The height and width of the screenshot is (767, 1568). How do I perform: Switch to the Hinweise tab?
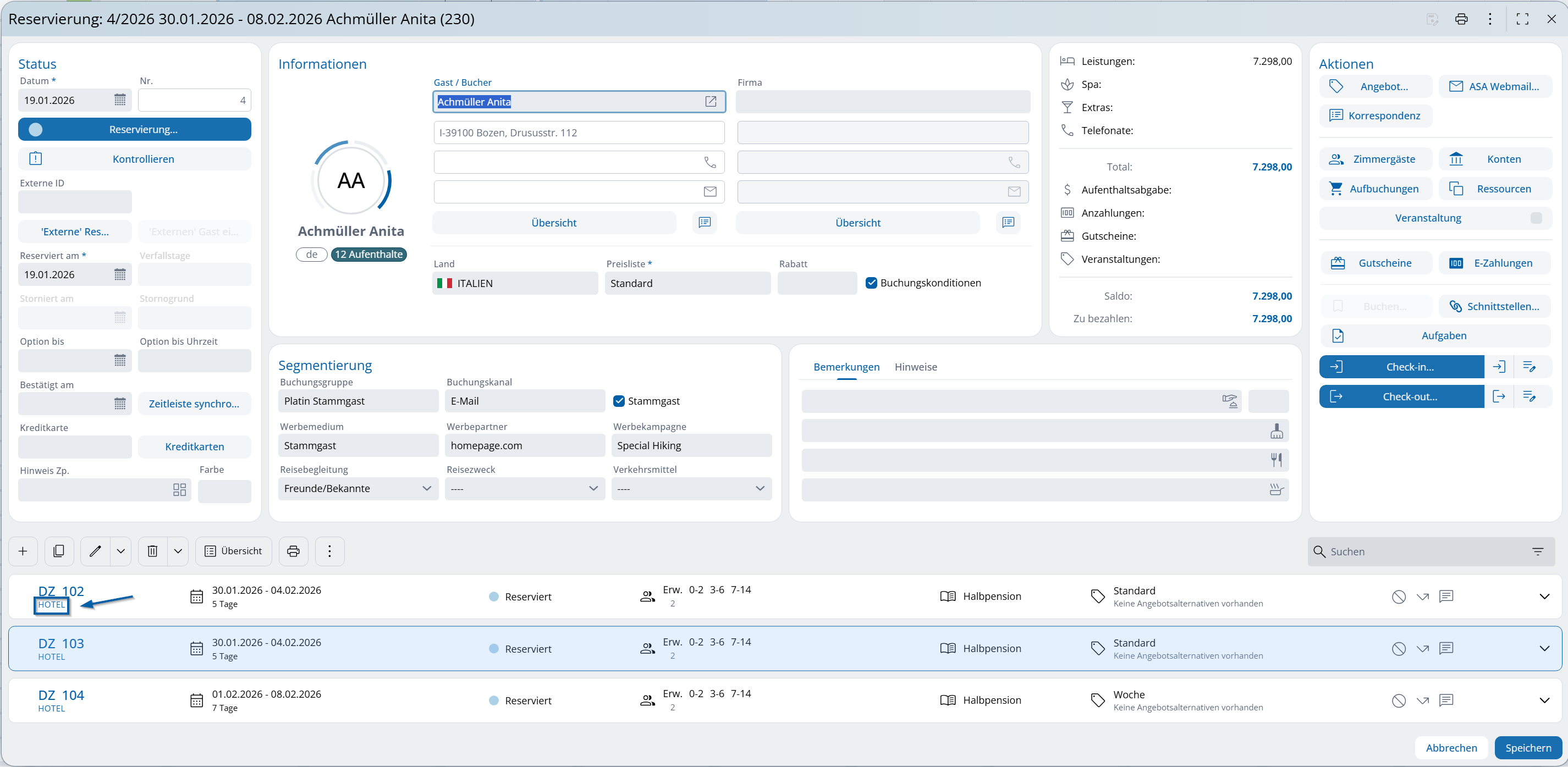916,366
